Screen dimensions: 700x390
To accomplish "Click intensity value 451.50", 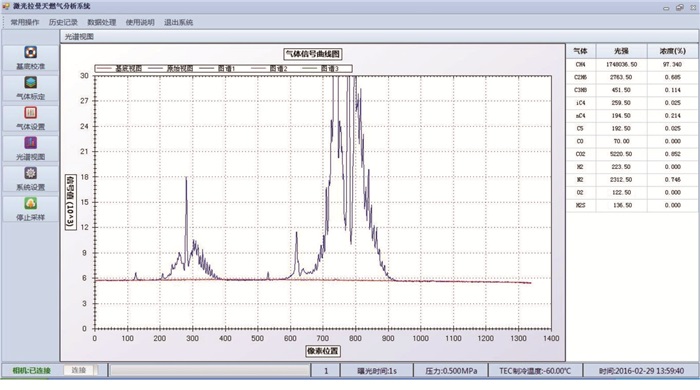I will point(621,90).
